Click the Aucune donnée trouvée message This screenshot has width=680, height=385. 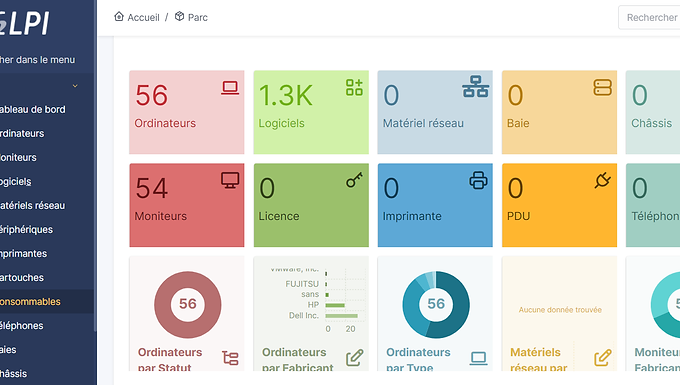560,310
